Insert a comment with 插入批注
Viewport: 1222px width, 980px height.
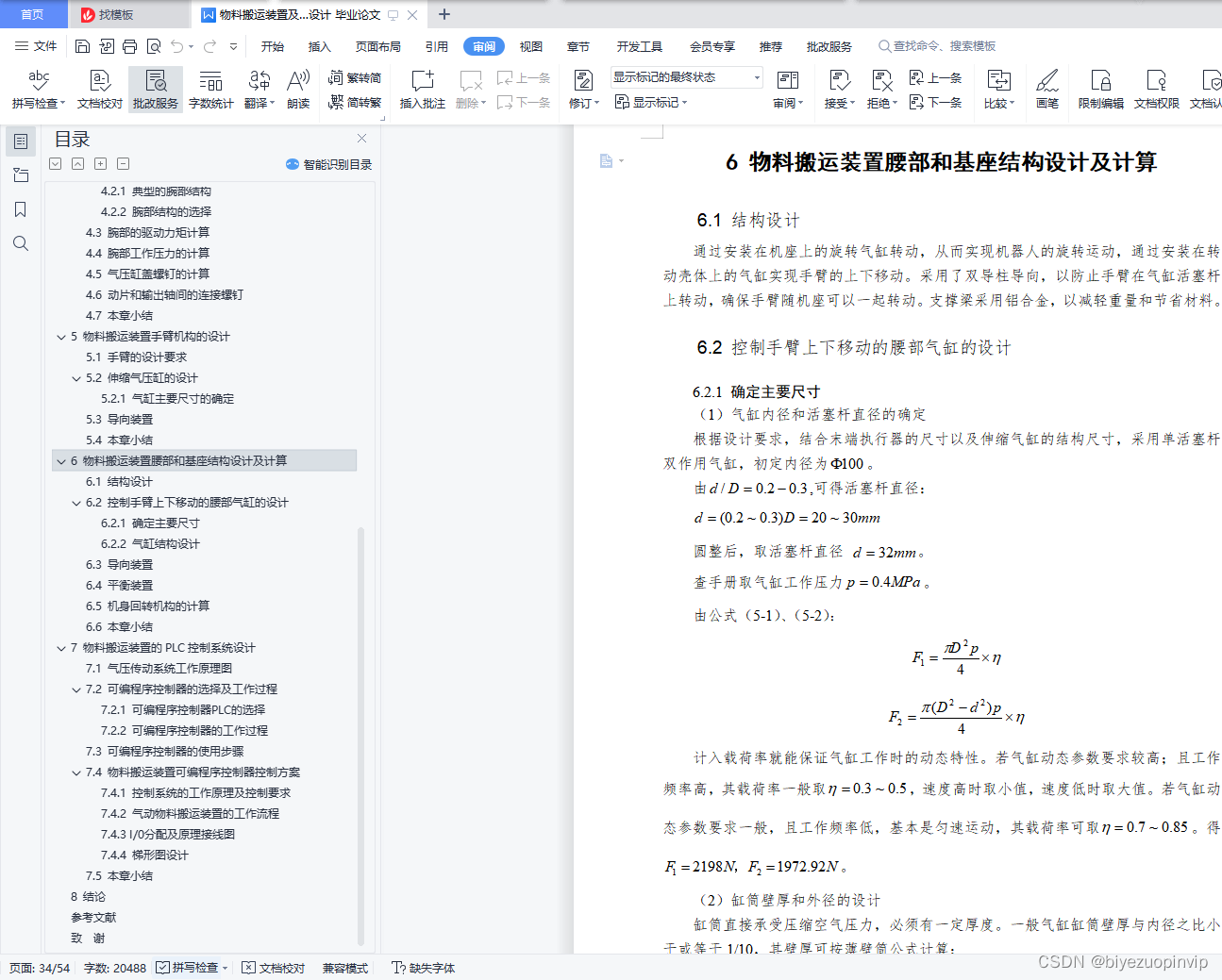coord(422,90)
